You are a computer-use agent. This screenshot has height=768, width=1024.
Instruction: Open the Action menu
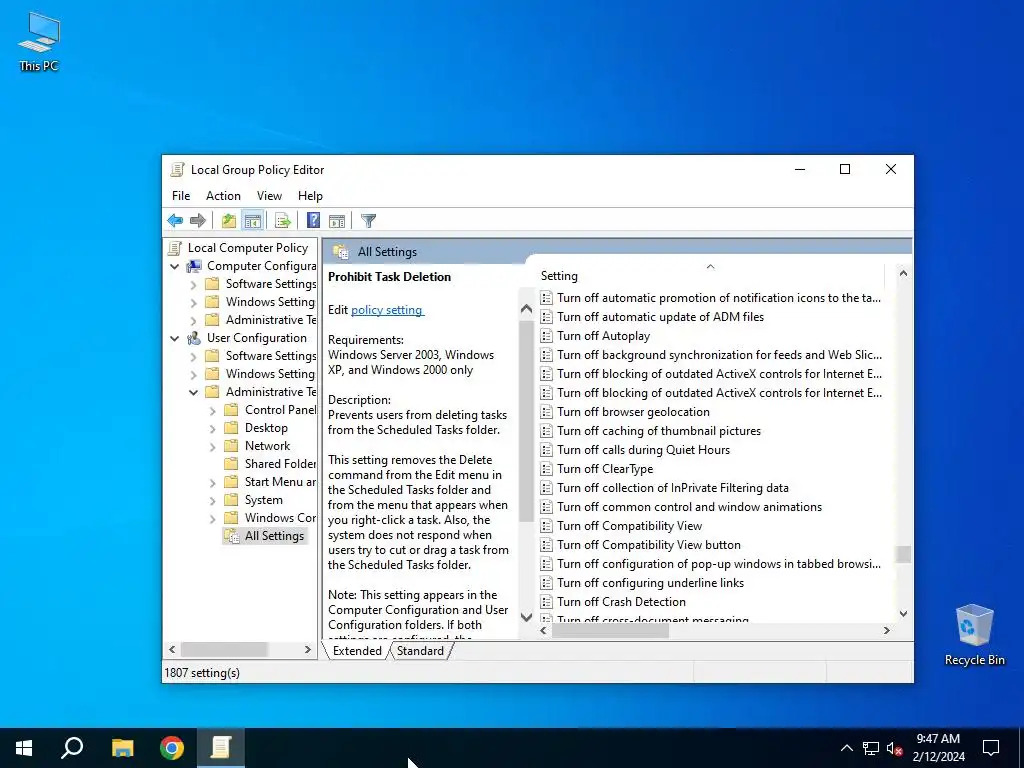(x=223, y=196)
